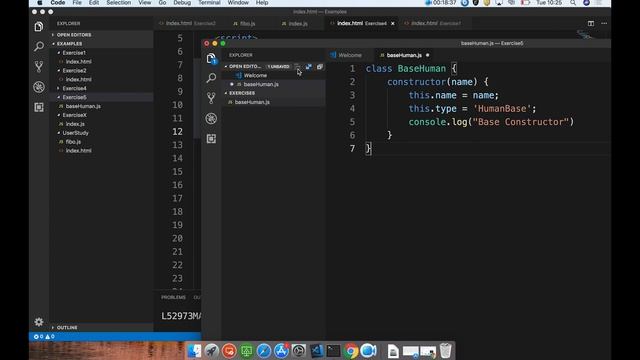The height and width of the screenshot is (360, 640).
Task: Collapse EXERCISES folder section
Action: tap(226, 93)
